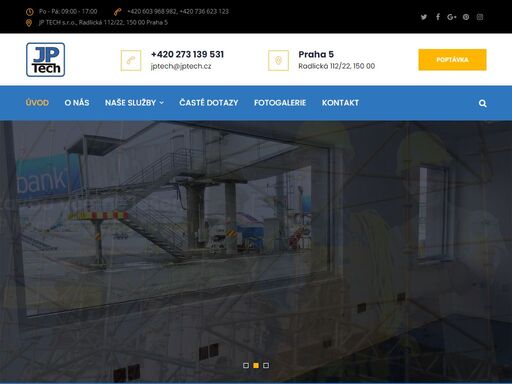Click the map pin icon box
Viewport: 512px width, 384px height.
[278, 60]
